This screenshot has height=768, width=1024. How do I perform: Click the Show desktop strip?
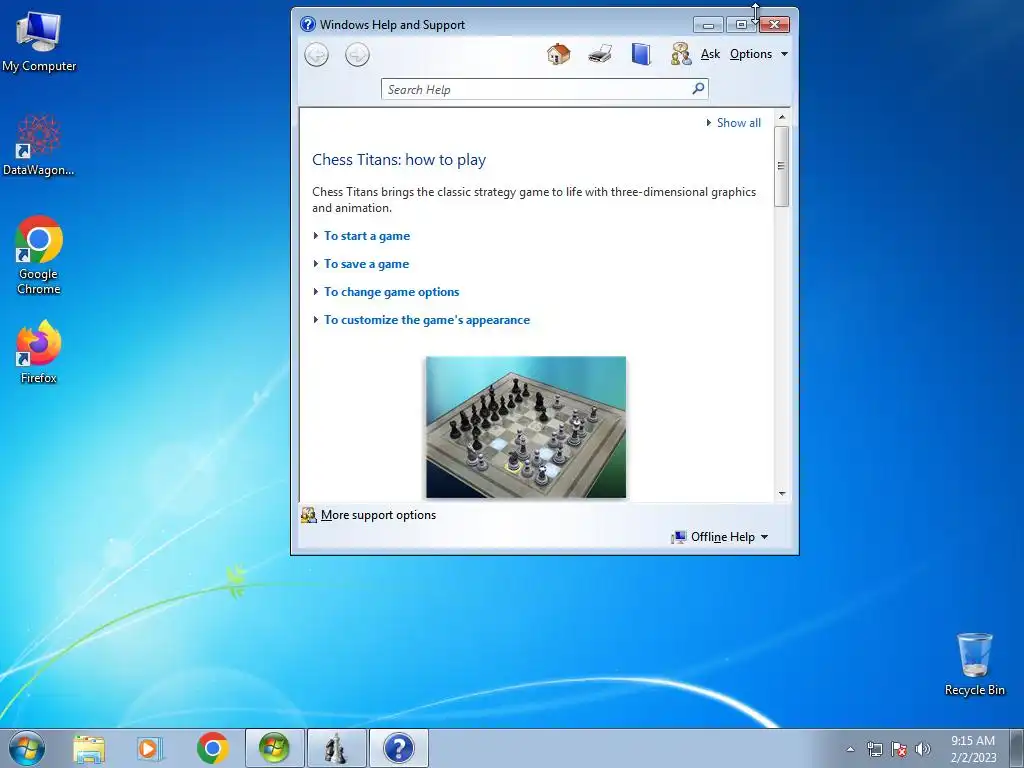(x=1016, y=748)
